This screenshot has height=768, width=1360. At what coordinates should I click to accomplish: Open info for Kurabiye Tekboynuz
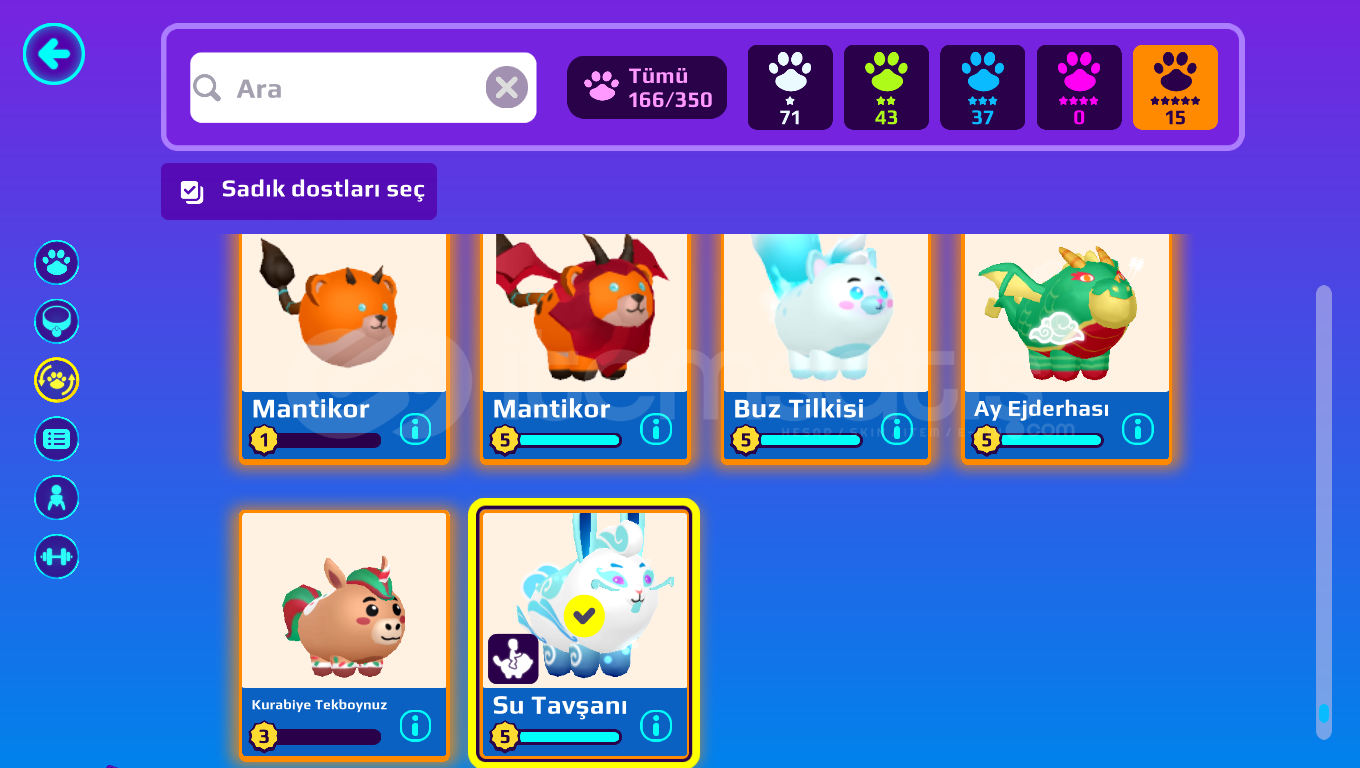(415, 726)
